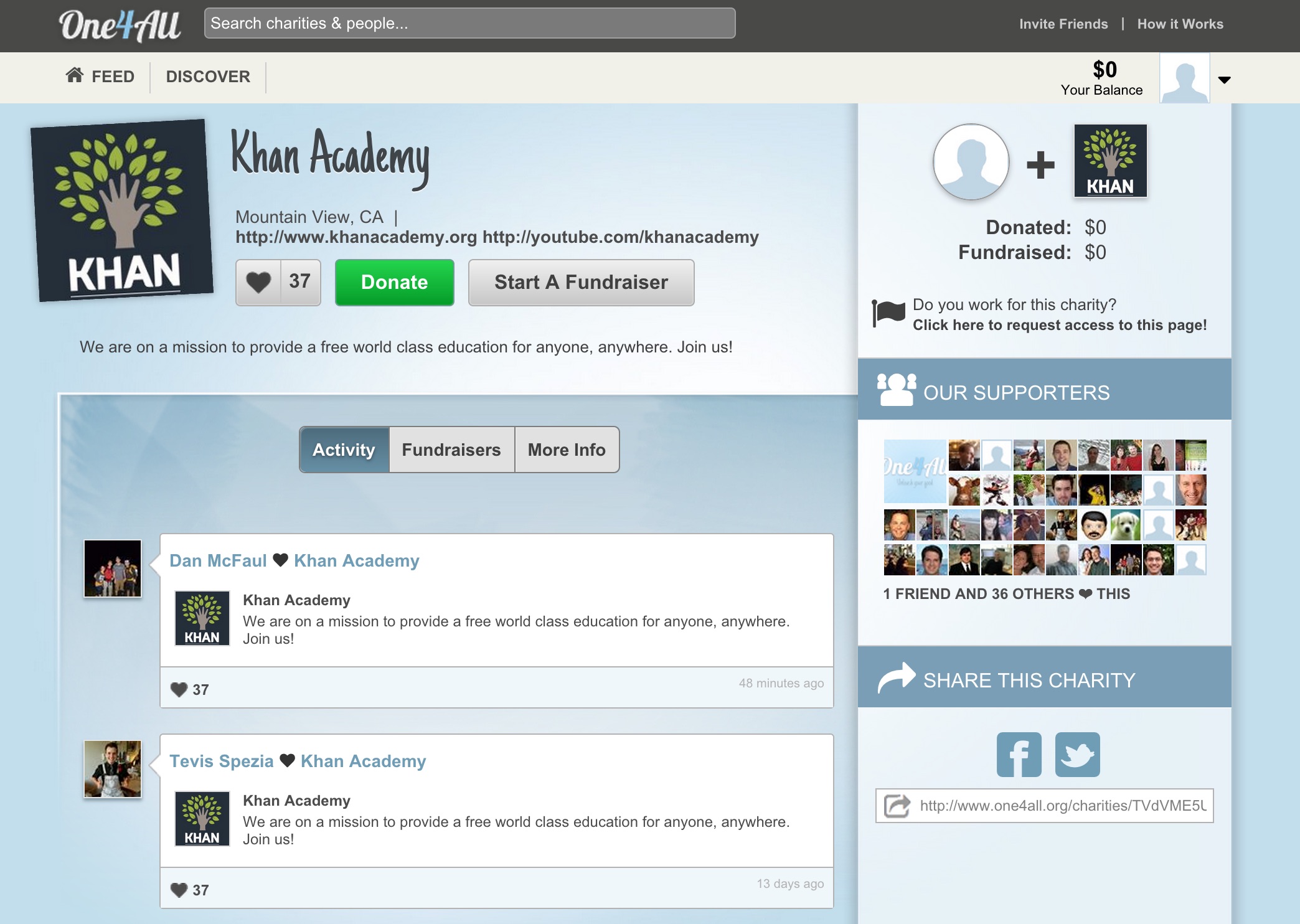Click the small Khan logo in the donation panel
The image size is (1300, 924).
click(1111, 161)
